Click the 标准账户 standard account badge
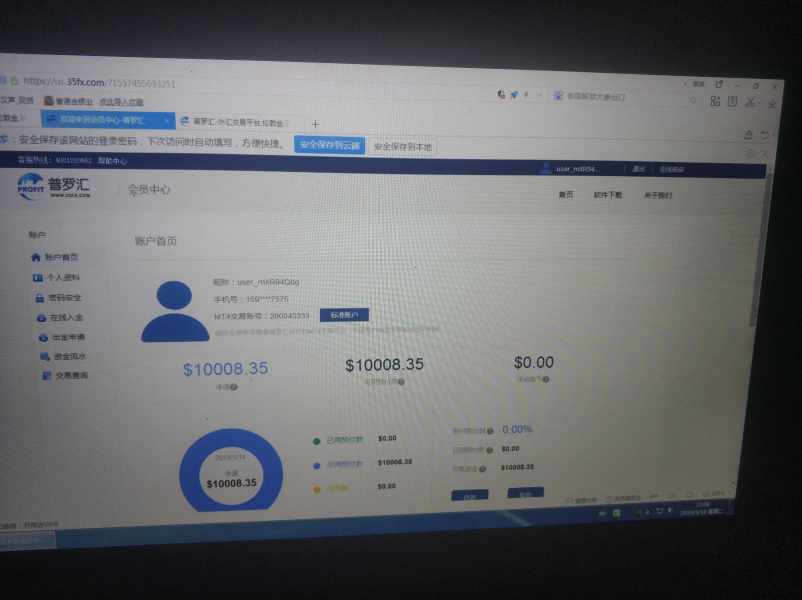Screen dimensions: 802x600 [x=343, y=315]
